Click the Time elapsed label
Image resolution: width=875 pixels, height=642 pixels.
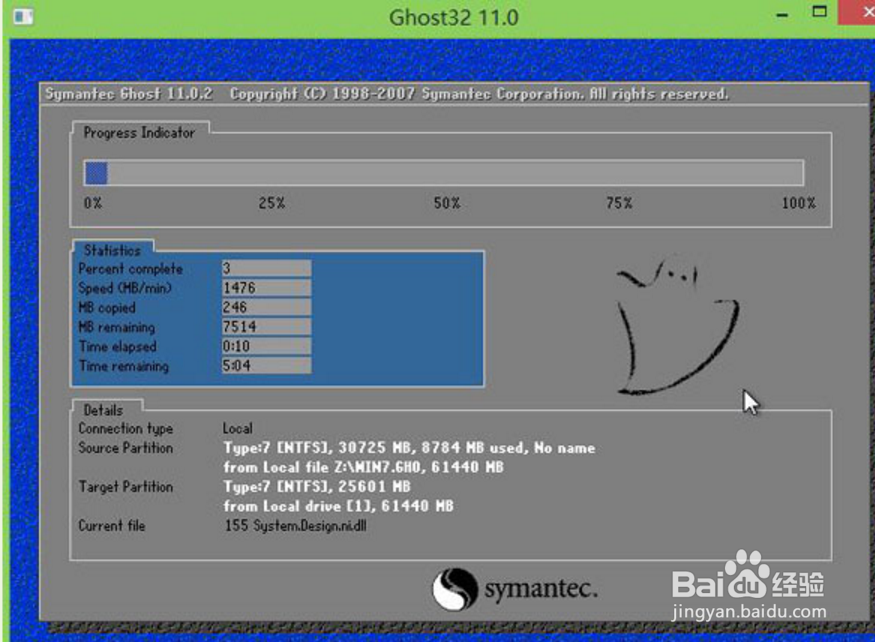(118, 347)
